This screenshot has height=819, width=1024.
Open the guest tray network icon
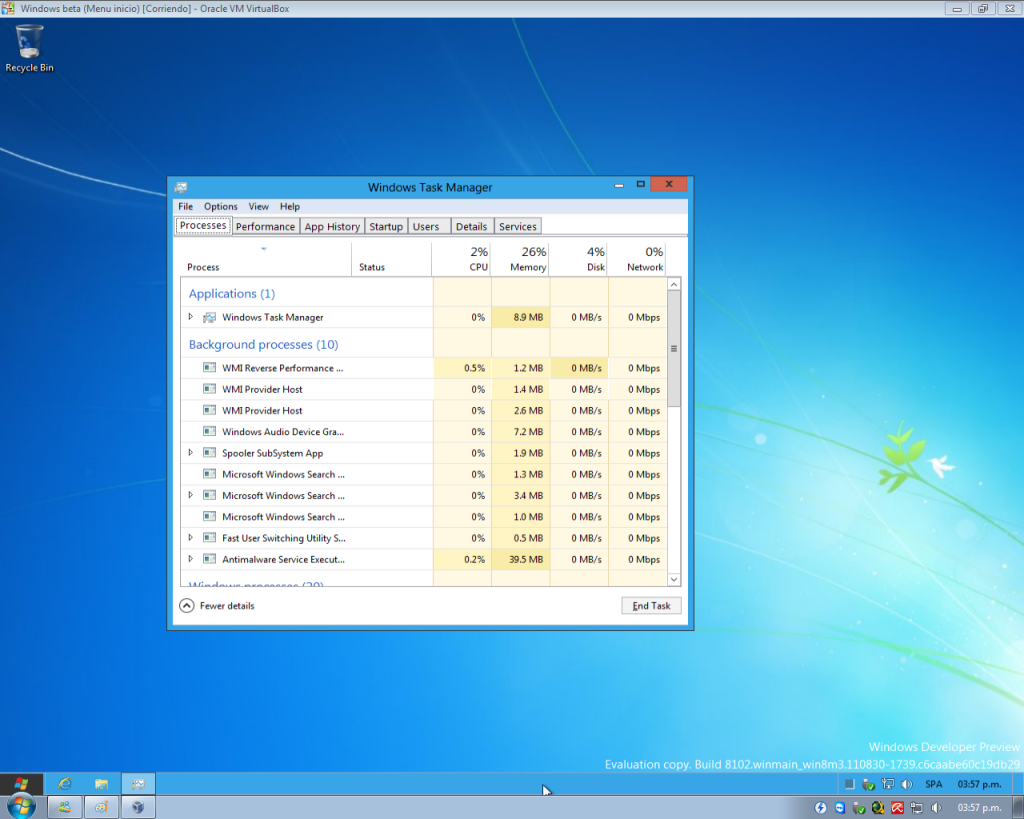point(888,784)
